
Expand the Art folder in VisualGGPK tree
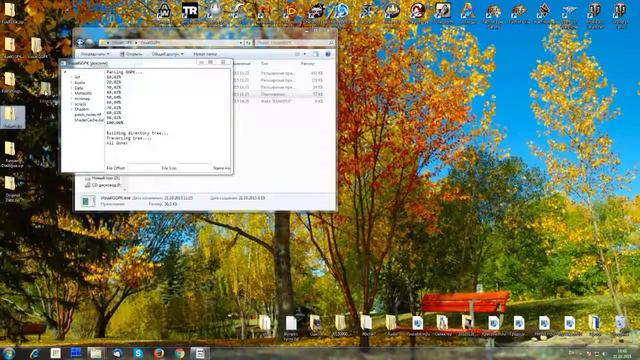tap(71, 77)
